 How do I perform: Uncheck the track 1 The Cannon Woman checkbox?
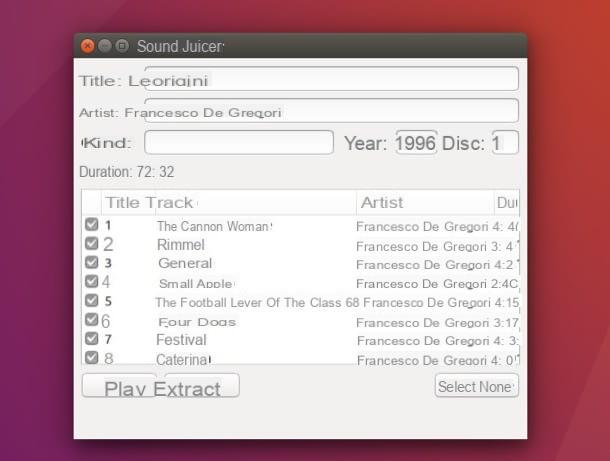click(91, 224)
